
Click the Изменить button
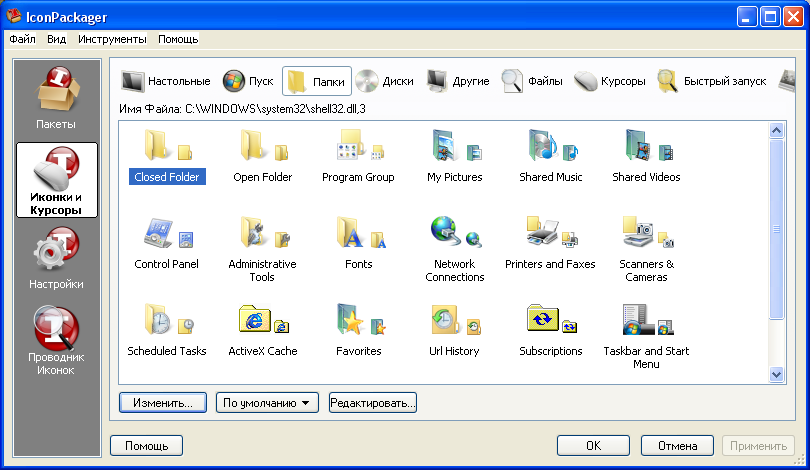[162, 403]
